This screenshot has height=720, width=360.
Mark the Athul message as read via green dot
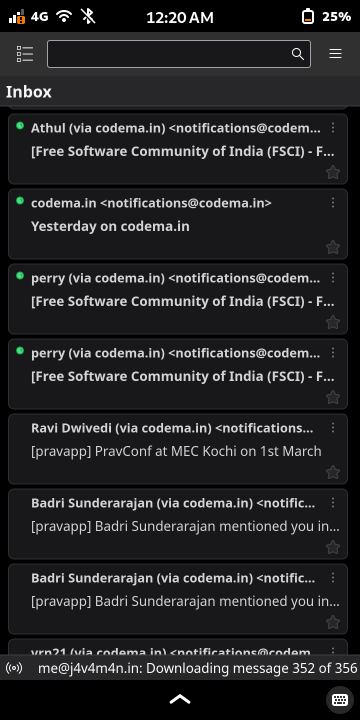tap(20, 125)
